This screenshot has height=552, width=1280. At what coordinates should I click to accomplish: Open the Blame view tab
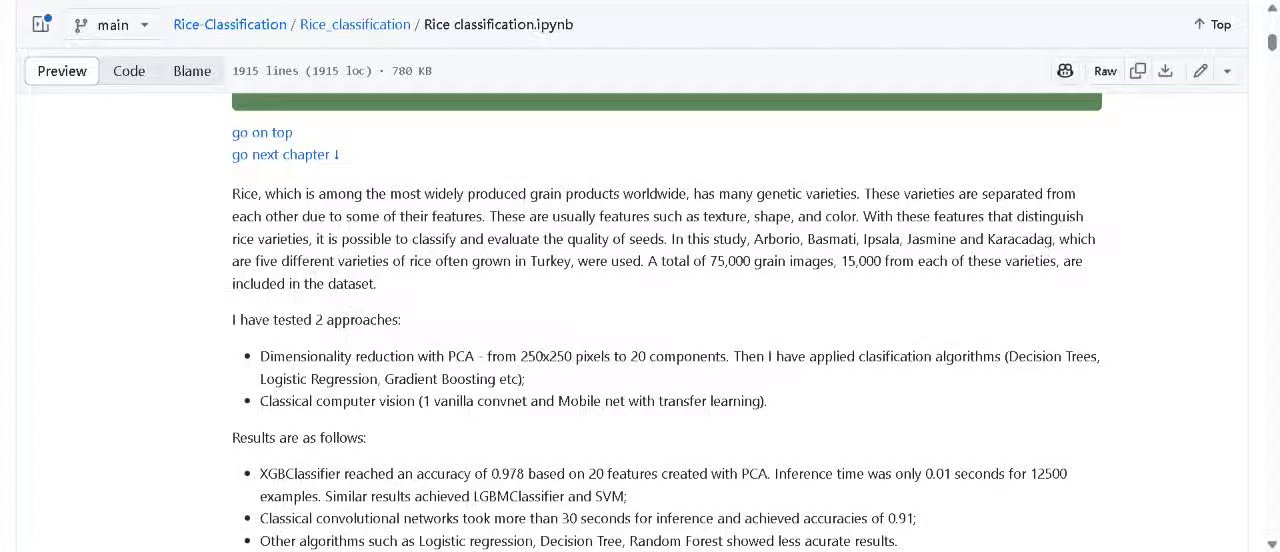pos(192,71)
